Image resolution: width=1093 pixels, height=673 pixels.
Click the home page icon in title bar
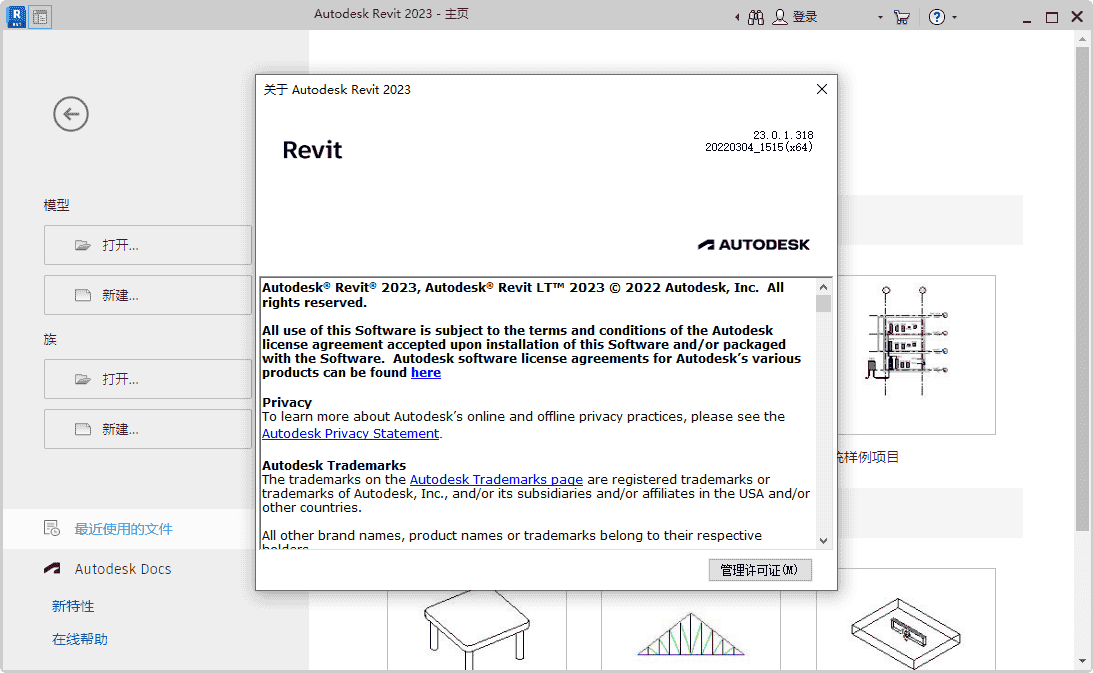click(x=40, y=16)
